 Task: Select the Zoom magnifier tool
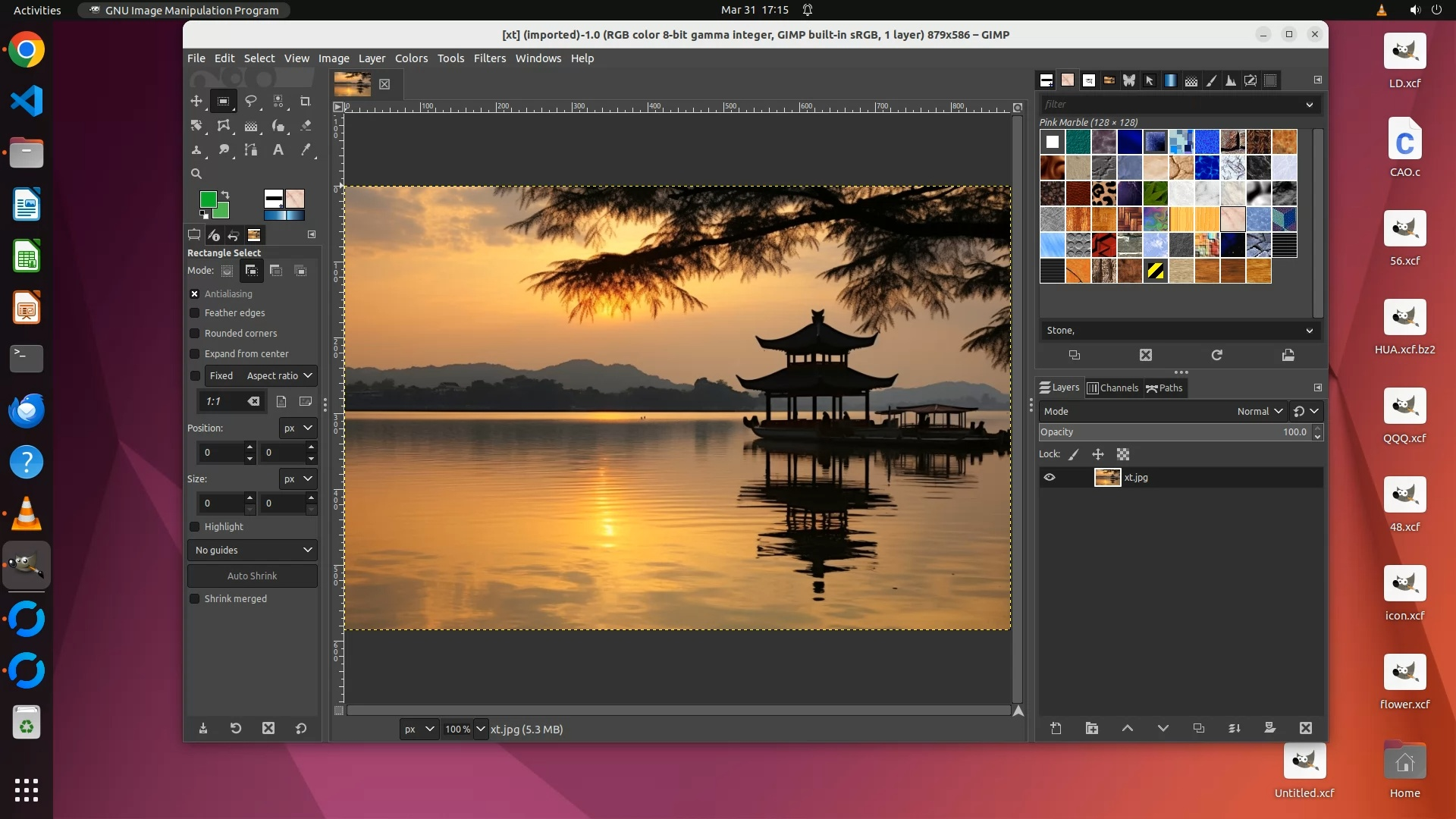(x=196, y=174)
